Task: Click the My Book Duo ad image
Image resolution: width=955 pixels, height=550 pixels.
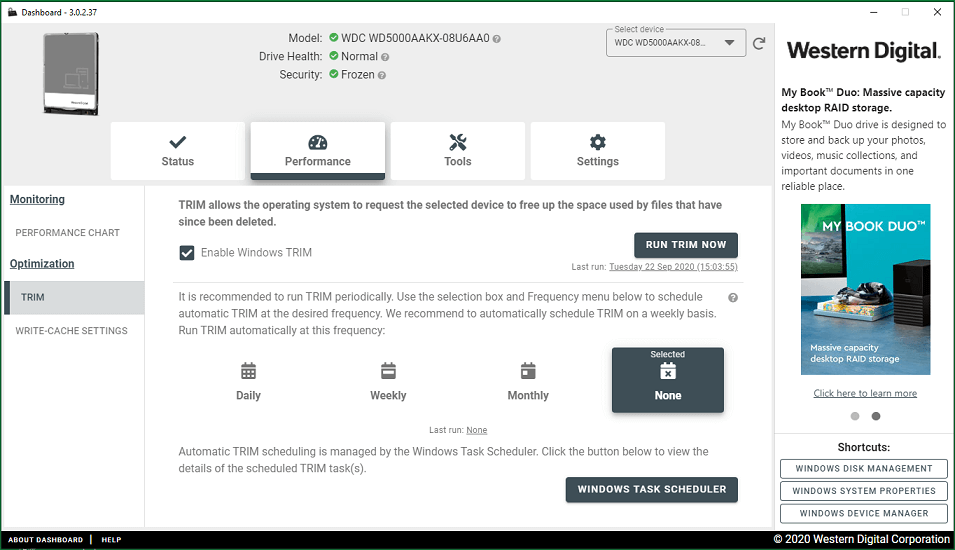Action: pyautogui.click(x=865, y=289)
